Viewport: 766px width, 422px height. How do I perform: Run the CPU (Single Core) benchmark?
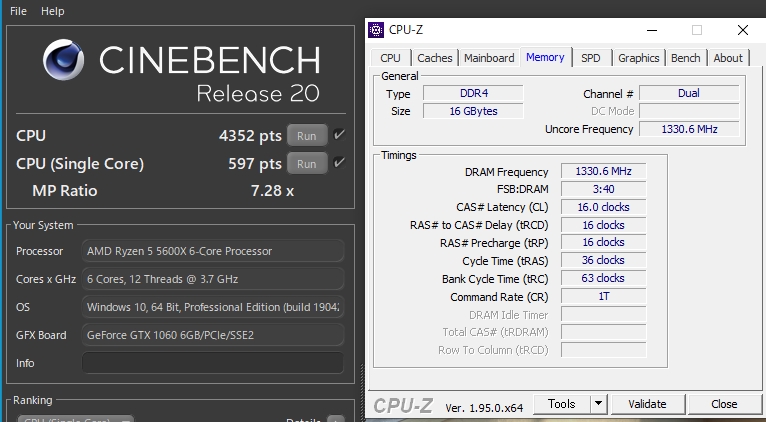pyautogui.click(x=307, y=164)
